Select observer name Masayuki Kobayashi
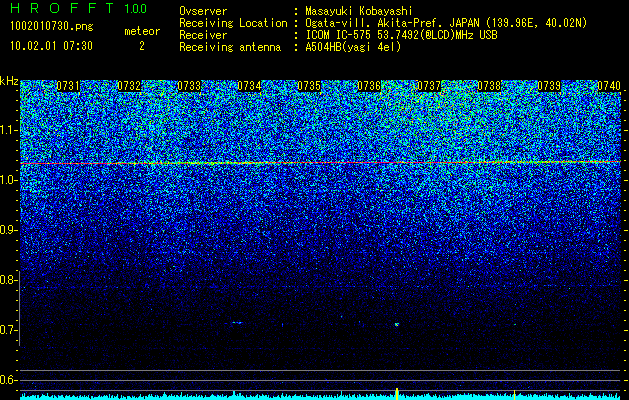629x400 pixels. (x=359, y=11)
